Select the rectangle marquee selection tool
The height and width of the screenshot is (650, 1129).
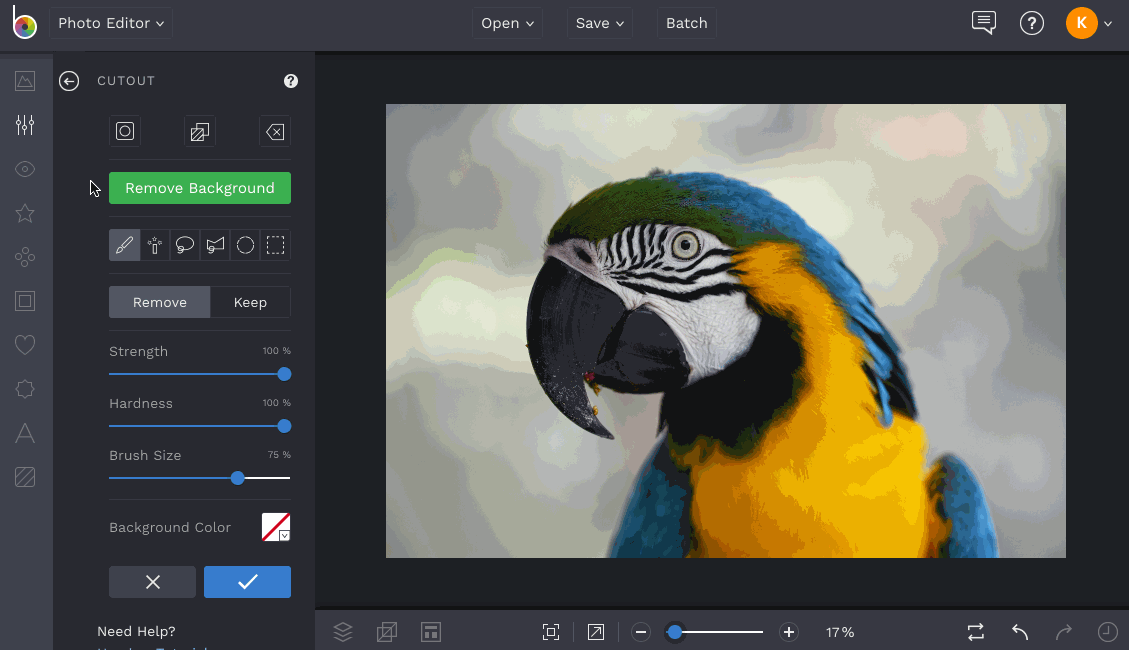(x=276, y=245)
